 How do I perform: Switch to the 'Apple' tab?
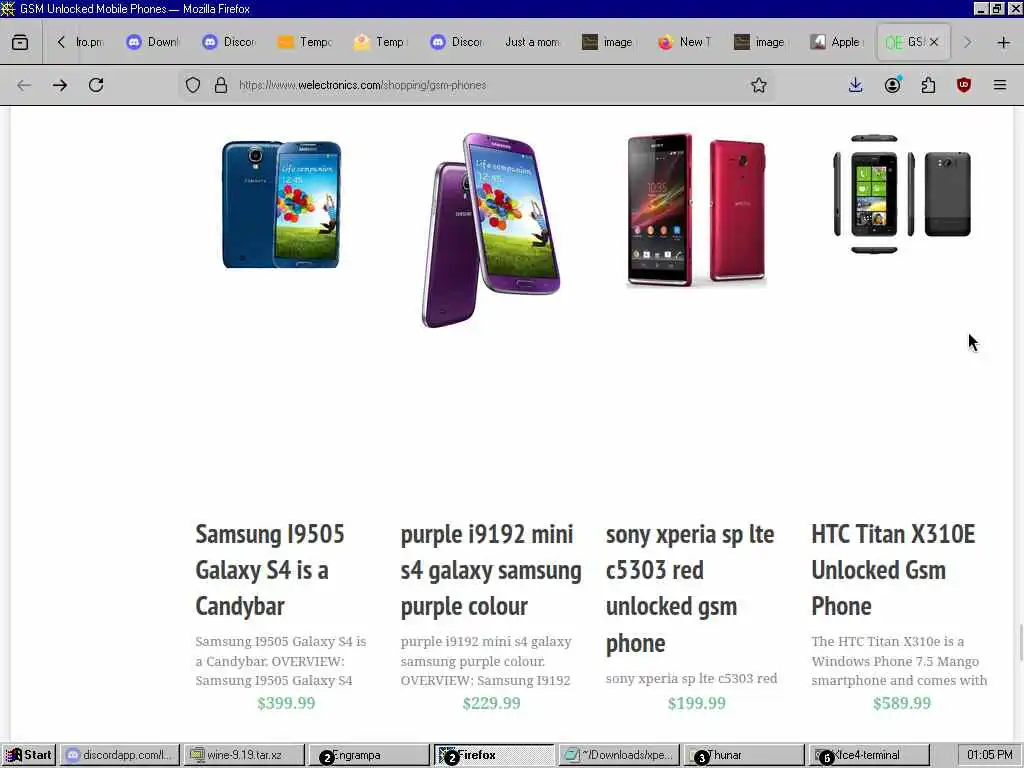837,42
